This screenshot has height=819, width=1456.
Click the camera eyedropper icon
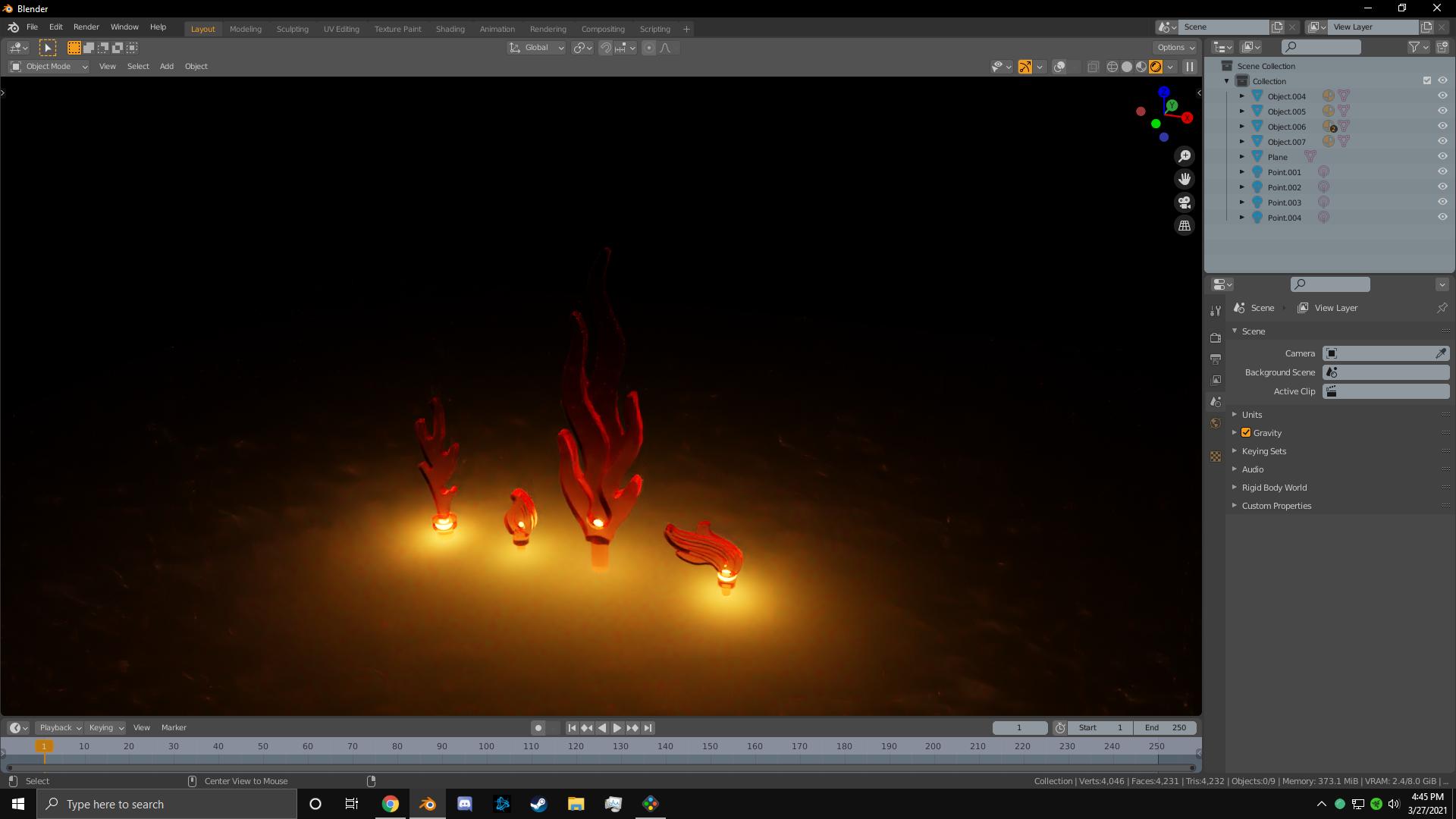click(1441, 353)
